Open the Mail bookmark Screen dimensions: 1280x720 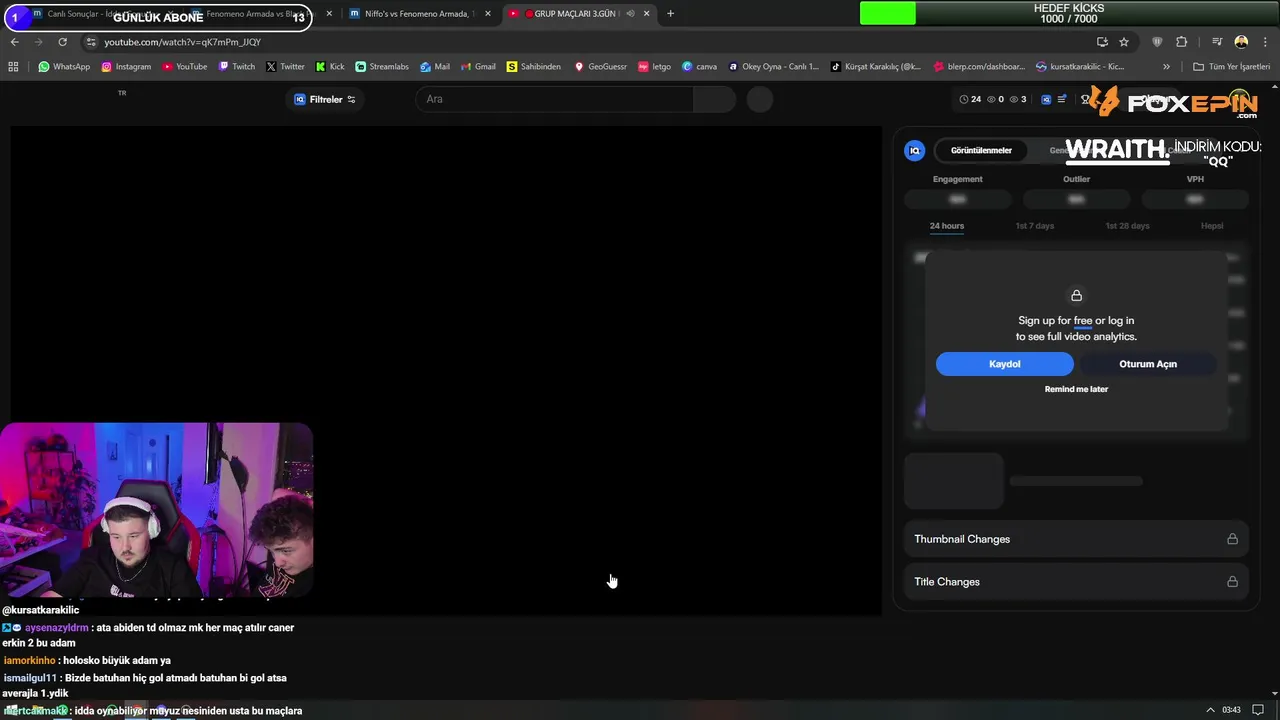435,67
